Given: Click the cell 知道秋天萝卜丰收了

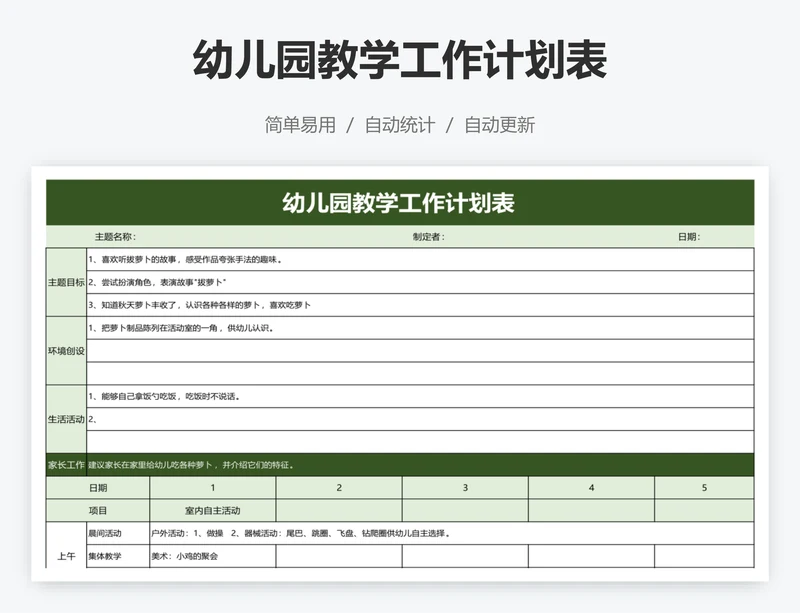Looking at the screenshot, I should point(420,305).
